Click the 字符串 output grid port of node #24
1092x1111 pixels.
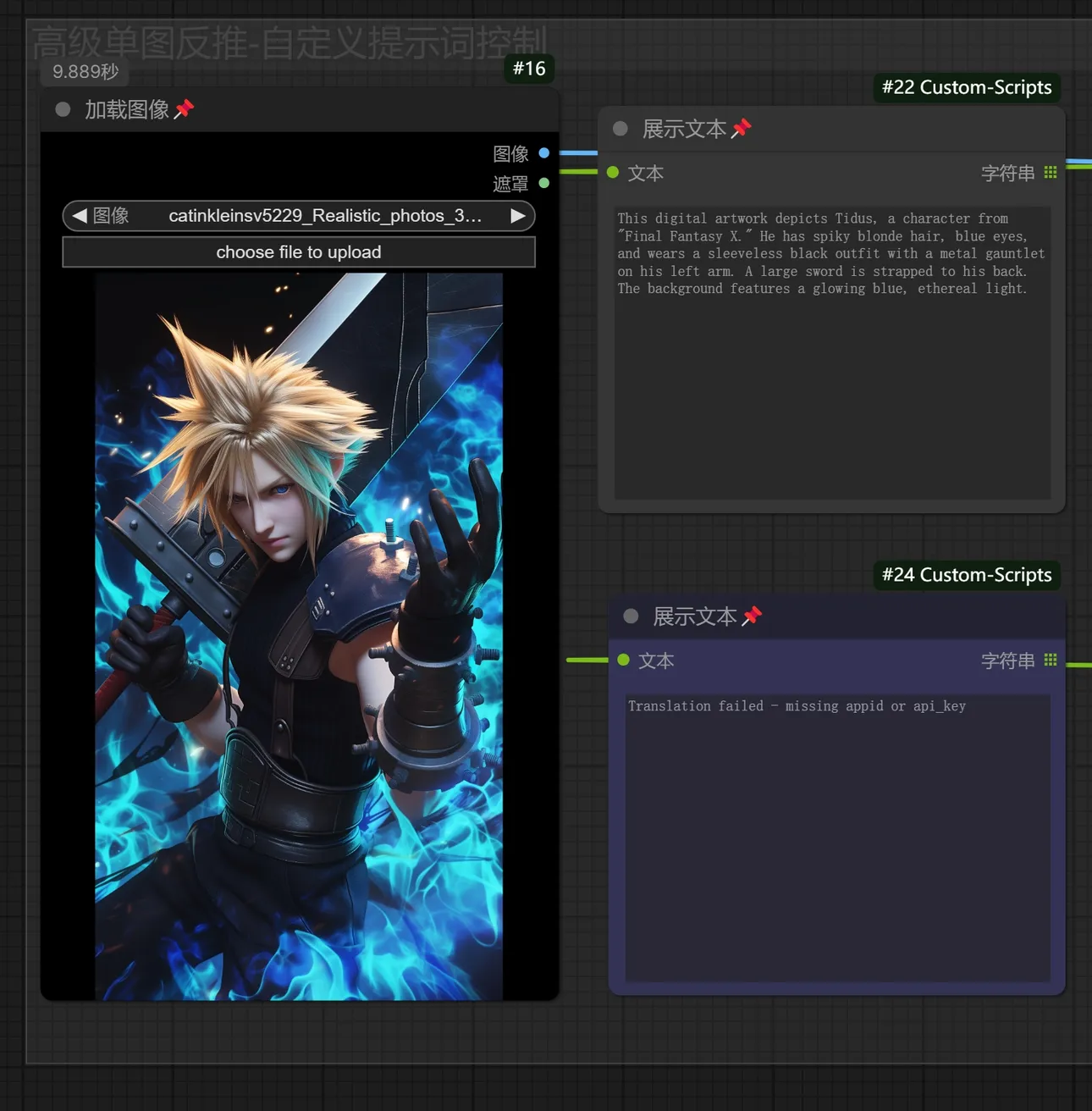pos(1051,660)
